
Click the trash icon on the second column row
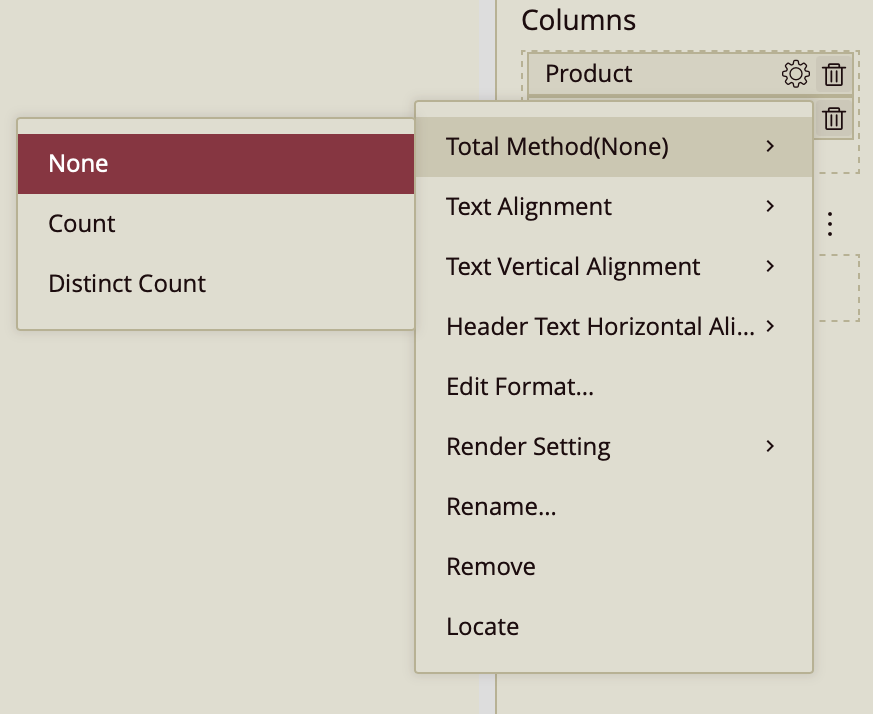click(833, 120)
